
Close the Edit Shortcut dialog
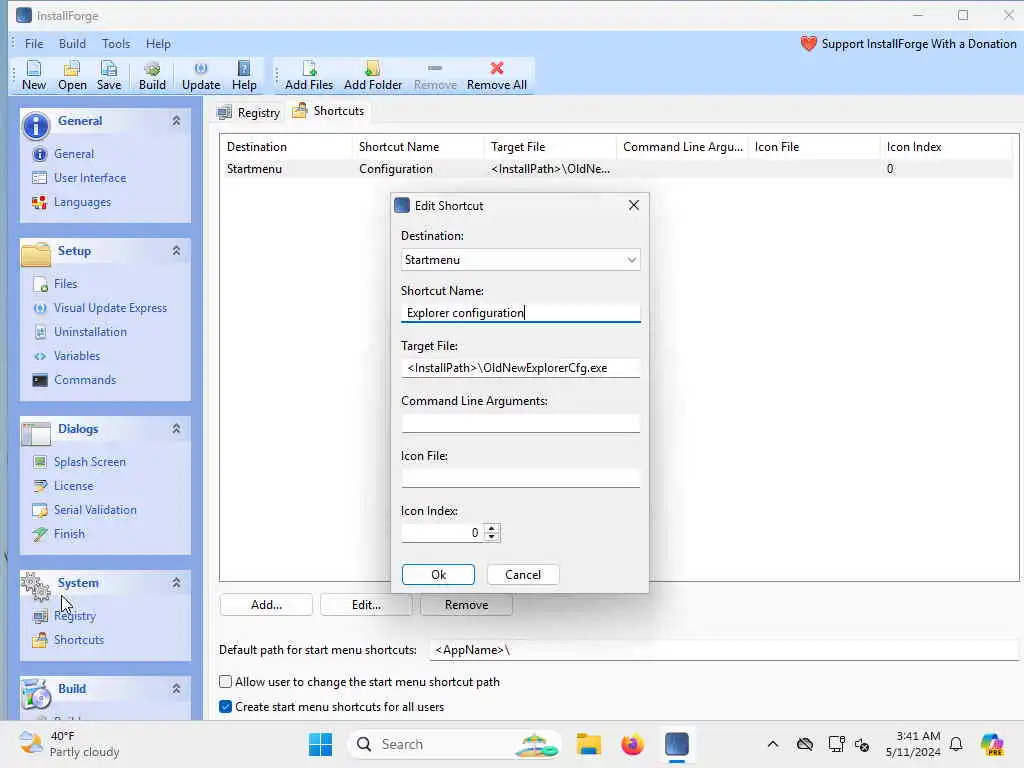coord(633,205)
